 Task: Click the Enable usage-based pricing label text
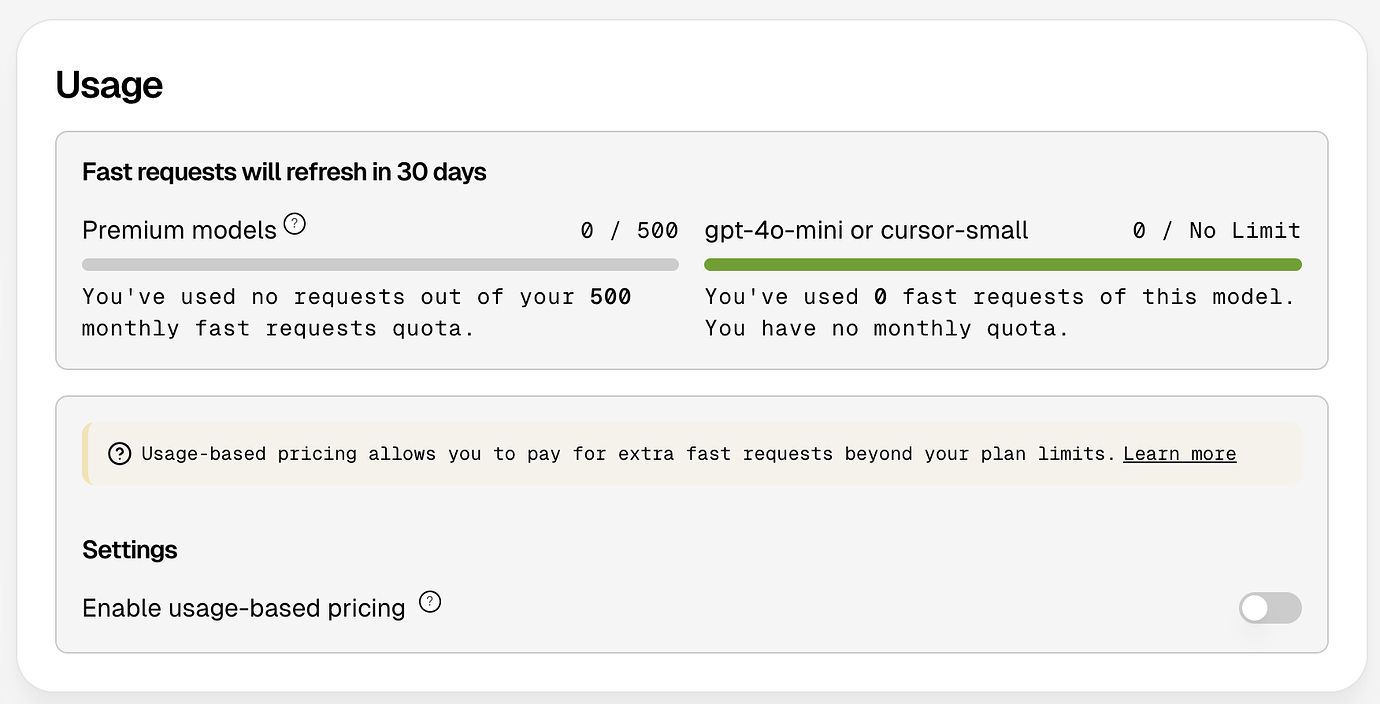243,608
